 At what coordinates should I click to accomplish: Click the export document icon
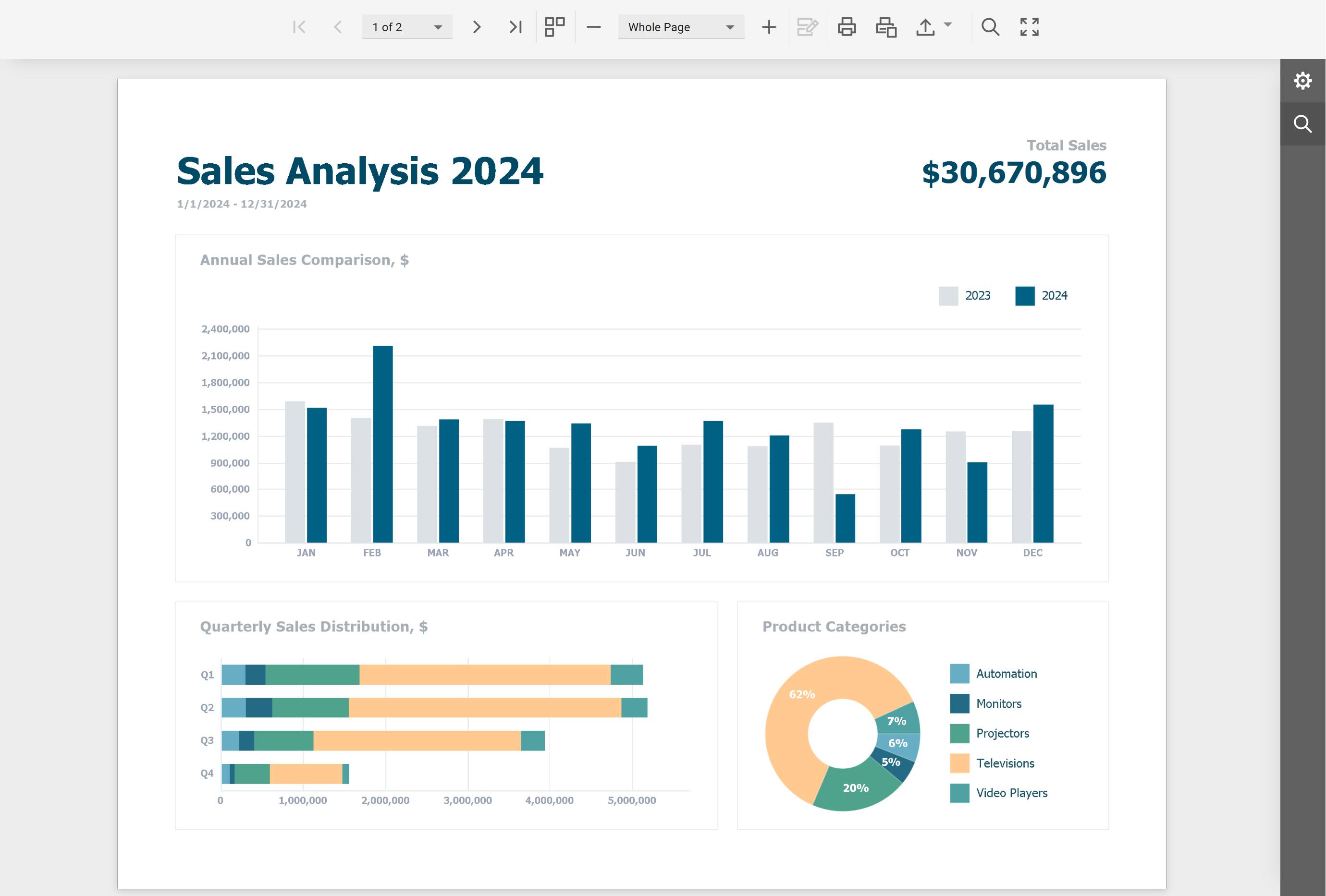925,27
